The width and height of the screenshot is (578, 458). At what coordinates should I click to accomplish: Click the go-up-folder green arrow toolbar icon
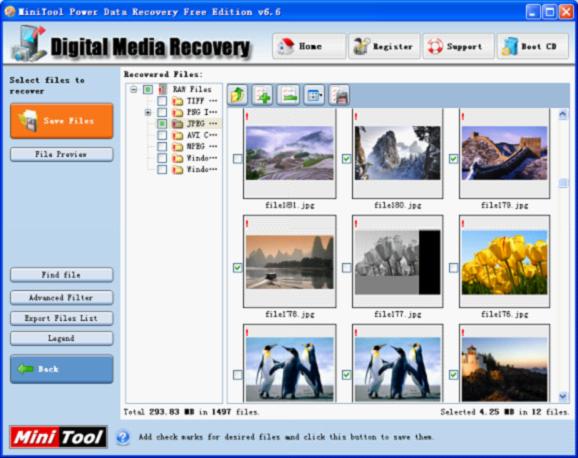237,95
